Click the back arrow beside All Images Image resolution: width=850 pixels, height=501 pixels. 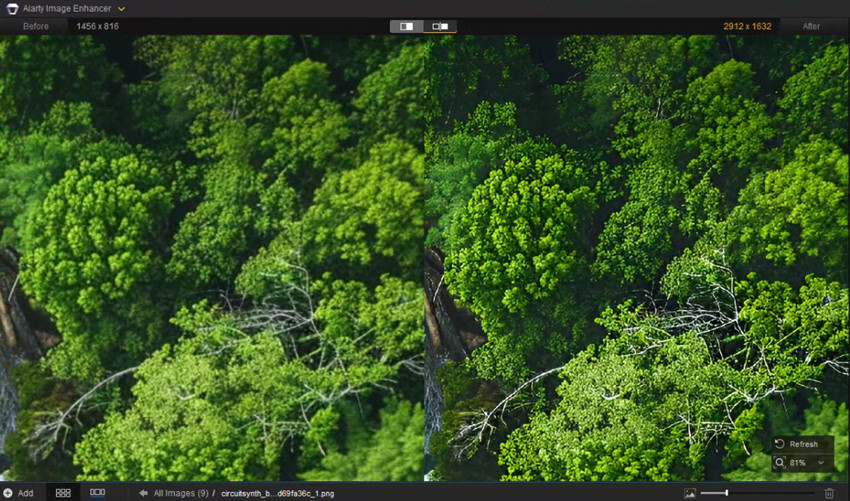[143, 493]
